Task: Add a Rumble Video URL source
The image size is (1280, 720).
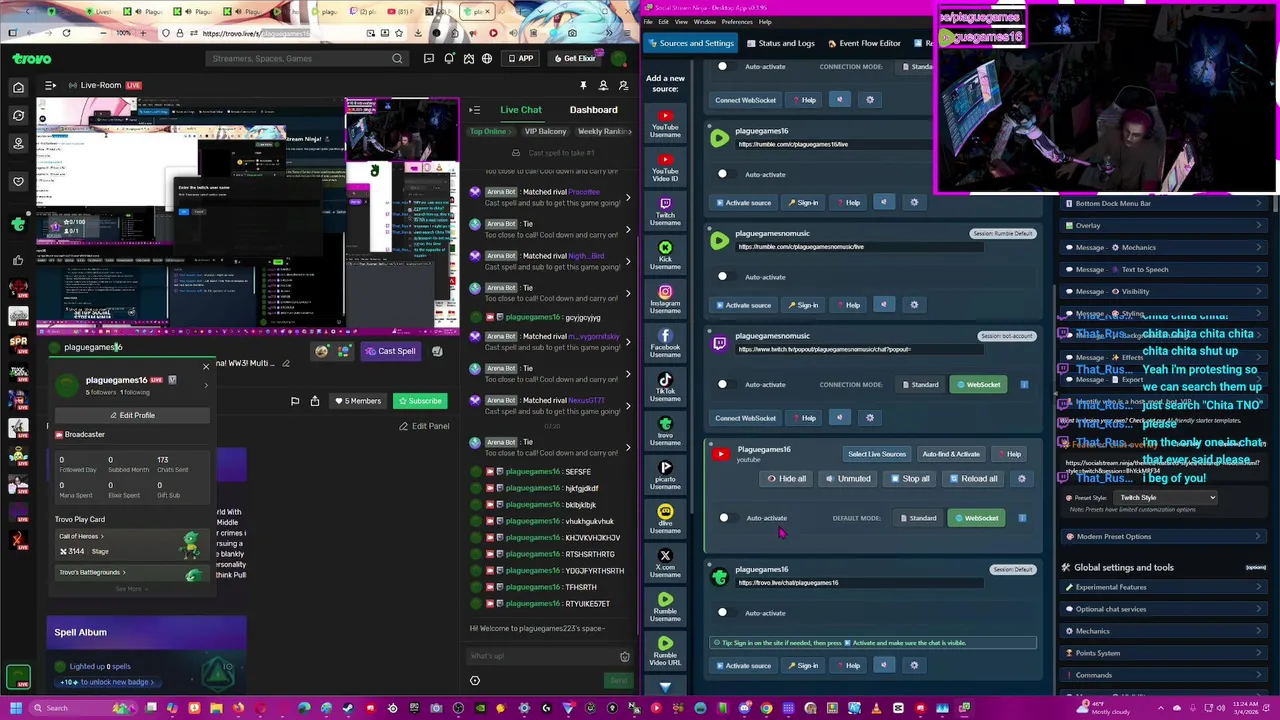Action: click(x=665, y=650)
